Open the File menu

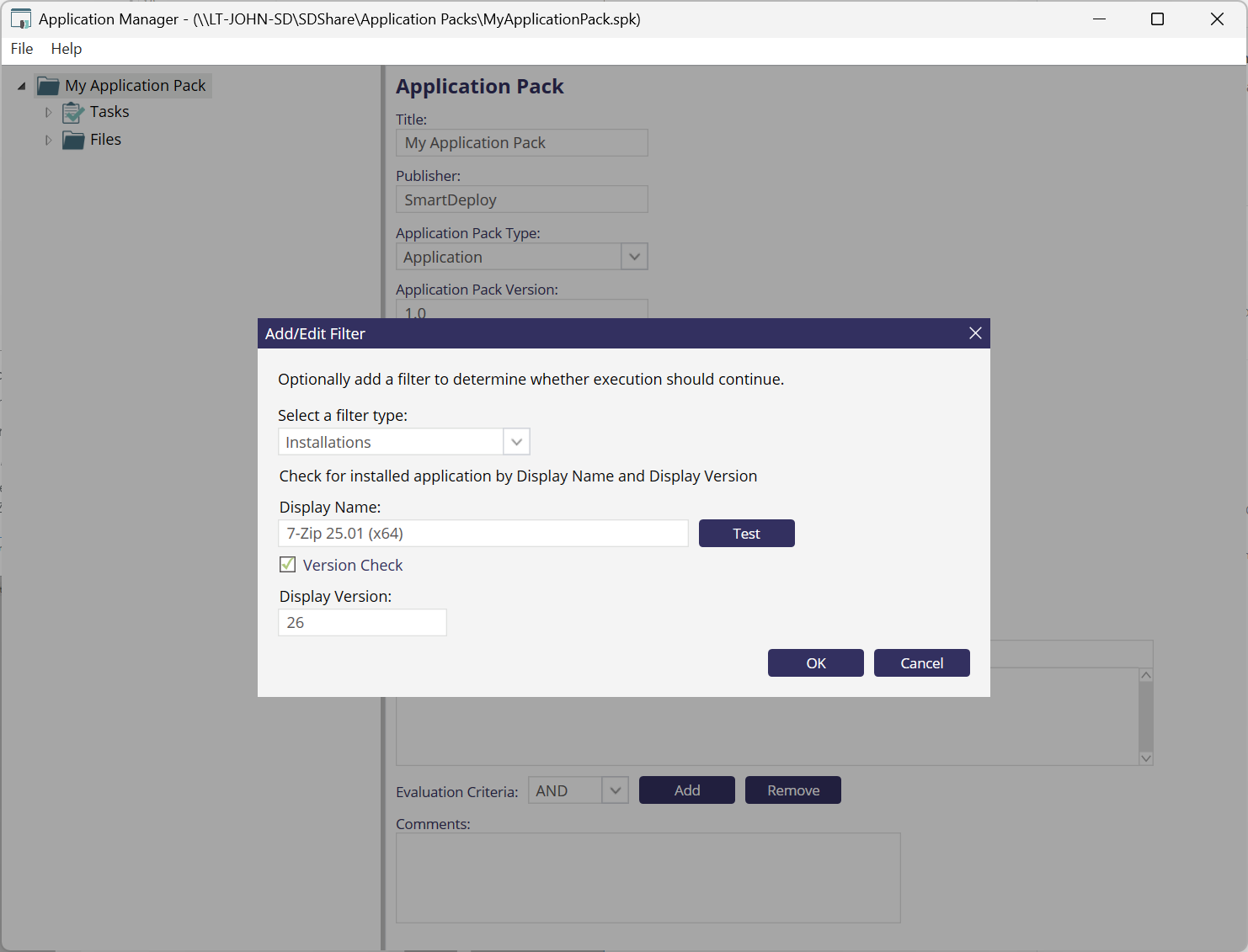[x=22, y=49]
